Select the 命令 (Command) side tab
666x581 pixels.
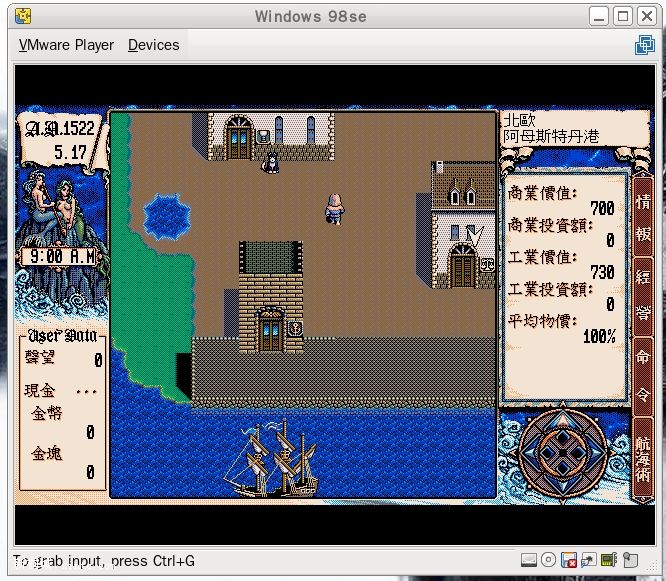[x=643, y=371]
